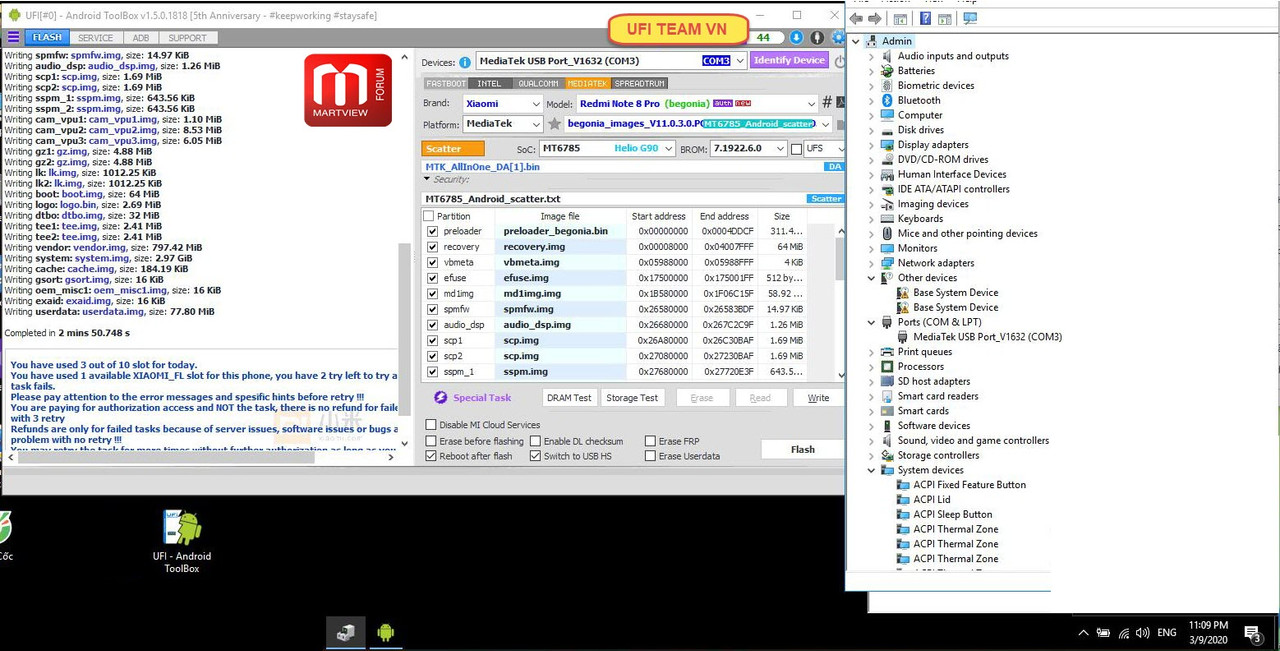The height and width of the screenshot is (651, 1280).
Task: Toggle the Switch to USB HS checkbox
Action: [x=535, y=456]
